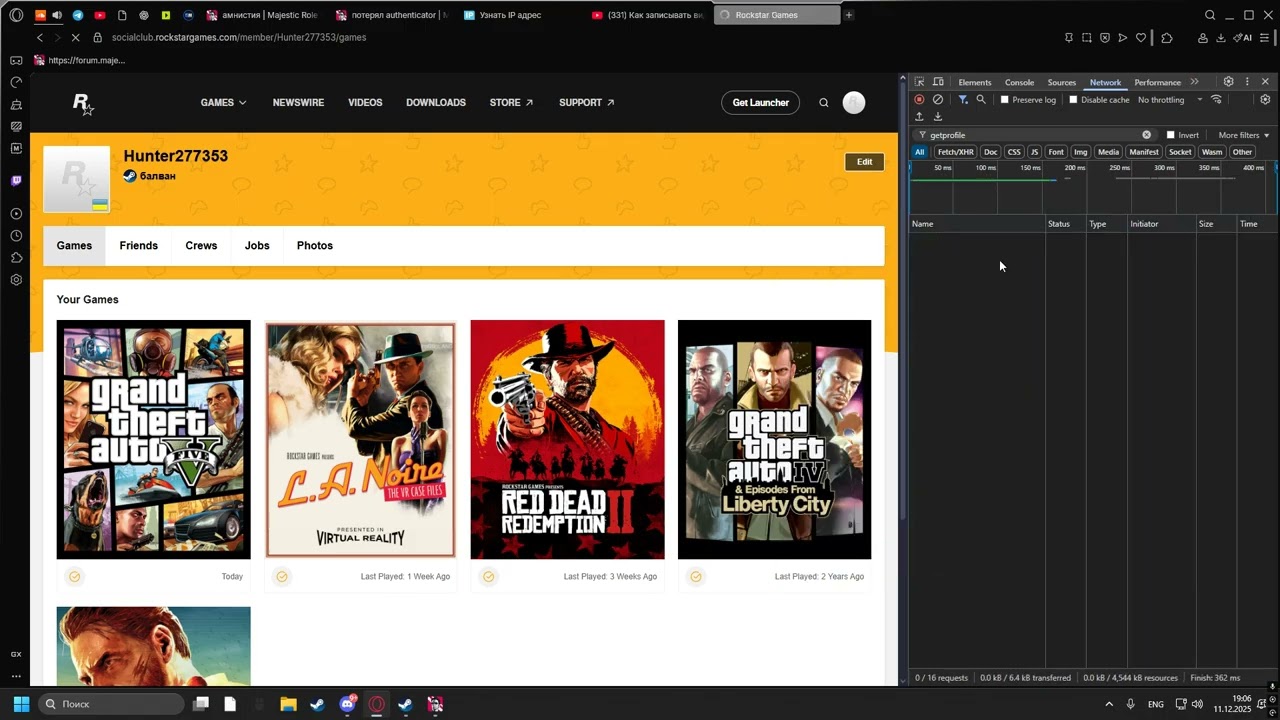This screenshot has height=720, width=1280.
Task: Open the user avatar menu in site header
Action: (x=853, y=103)
